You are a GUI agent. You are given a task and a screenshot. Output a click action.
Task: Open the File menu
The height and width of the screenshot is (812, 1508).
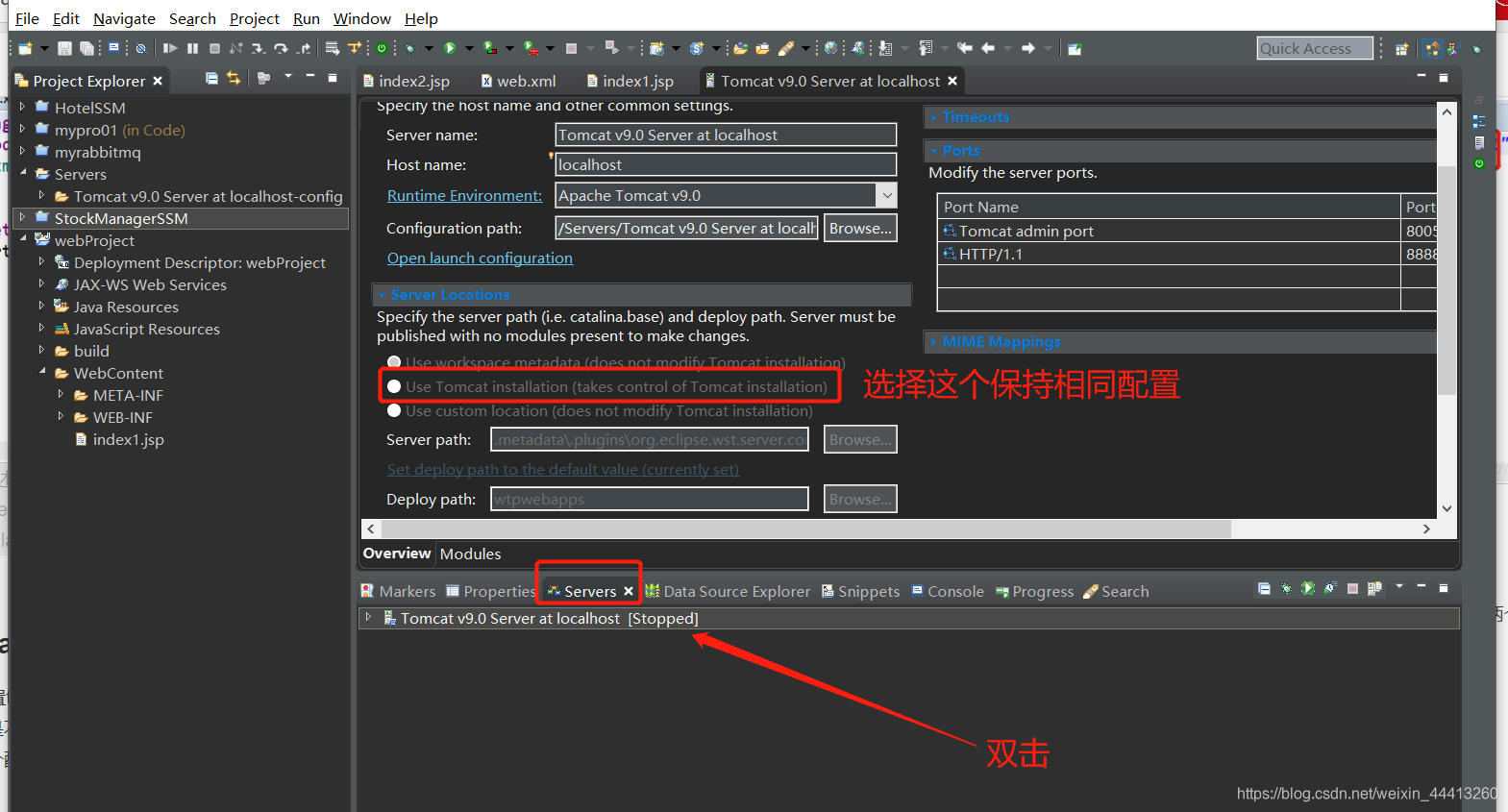27,18
